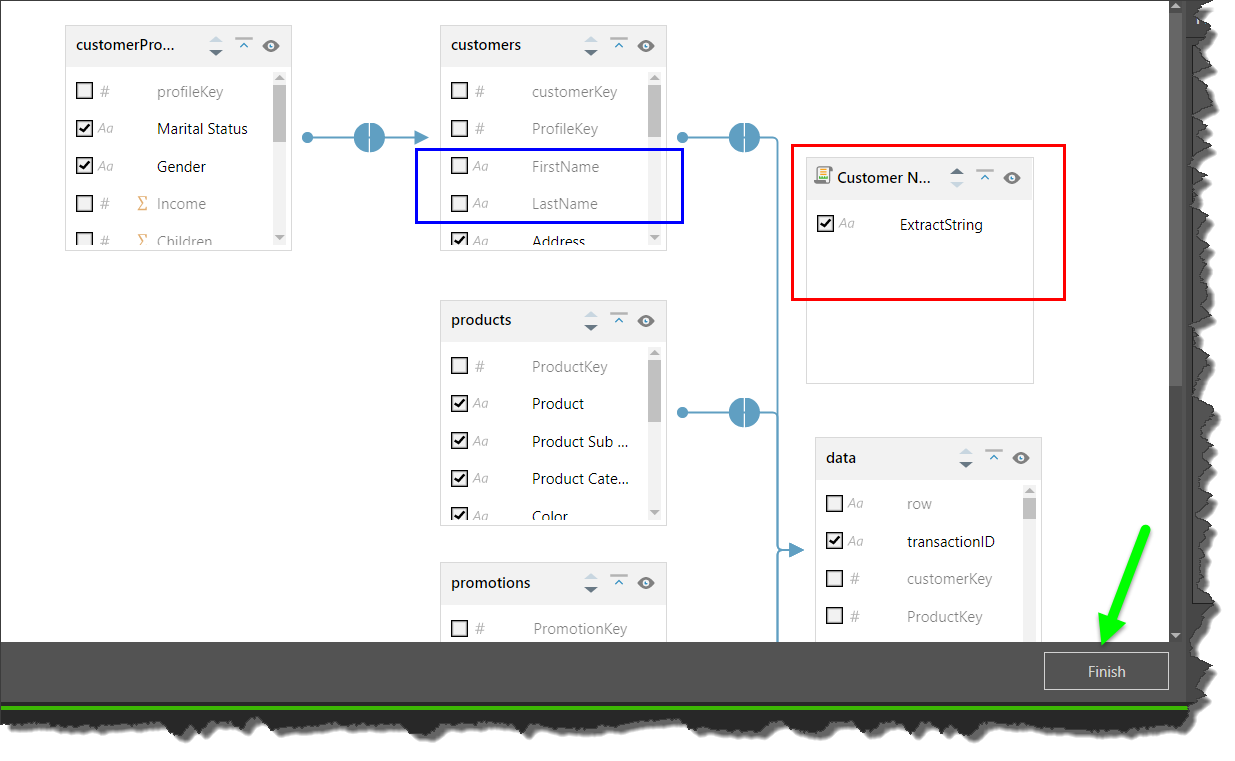Check the ProfileKey checkbox in customers
The image size is (1235, 761).
(460, 128)
